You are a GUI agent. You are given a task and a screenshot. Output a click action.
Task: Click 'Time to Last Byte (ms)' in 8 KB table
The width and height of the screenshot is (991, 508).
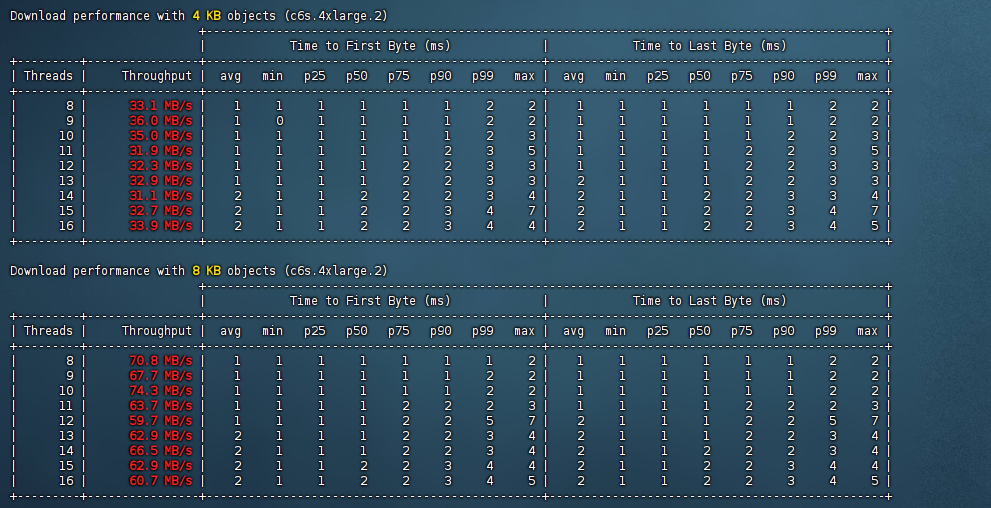click(710, 301)
